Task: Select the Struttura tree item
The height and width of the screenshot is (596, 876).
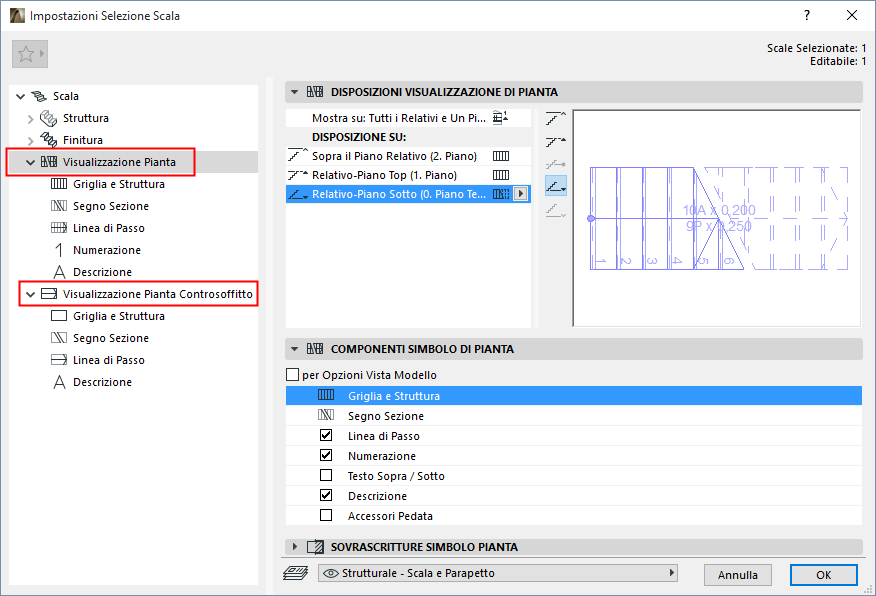Action: point(85,118)
